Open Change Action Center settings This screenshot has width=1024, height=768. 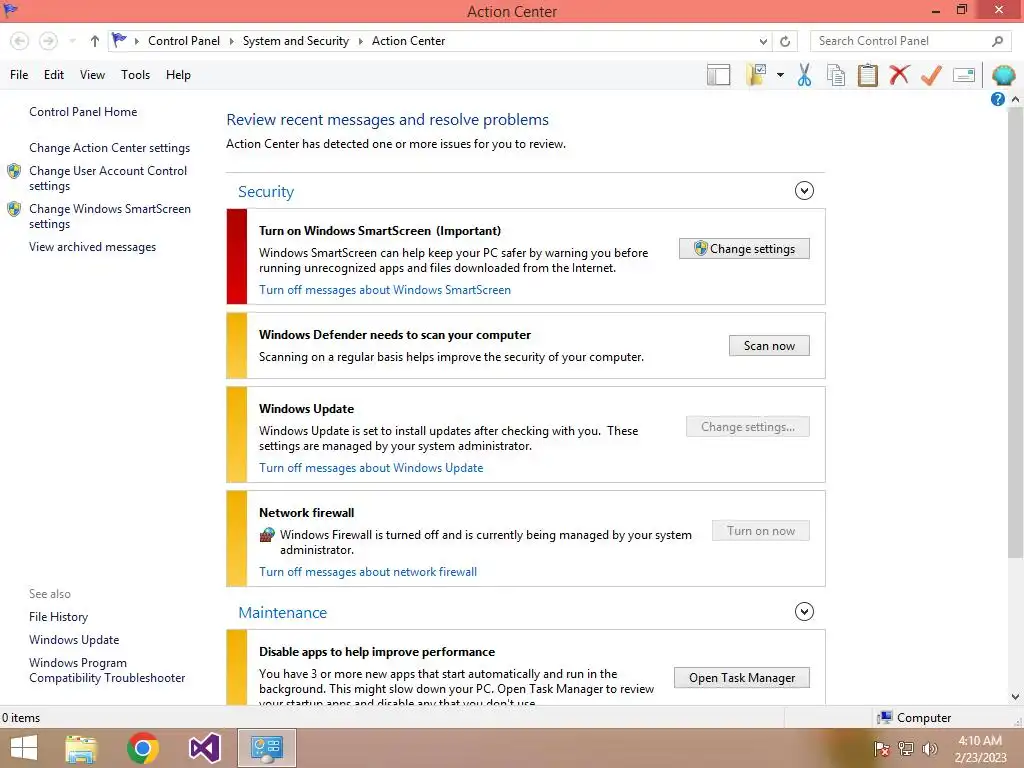click(109, 148)
